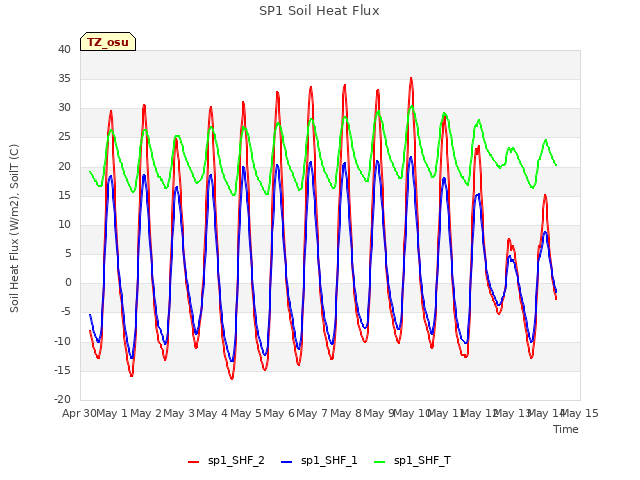Click the red sp1_SHF_2 legend swatch

193,462
